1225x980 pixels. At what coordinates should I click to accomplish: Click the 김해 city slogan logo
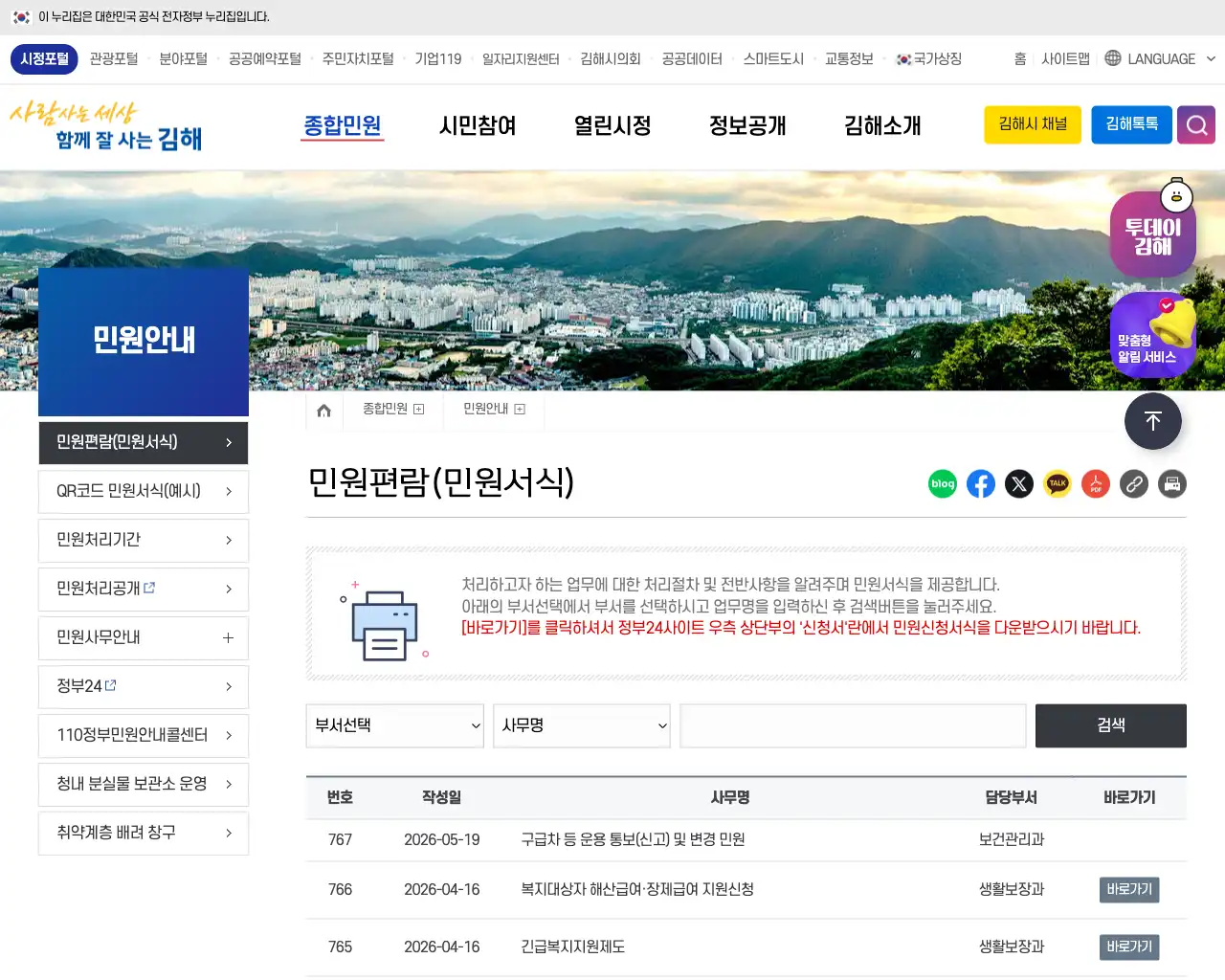click(x=106, y=126)
